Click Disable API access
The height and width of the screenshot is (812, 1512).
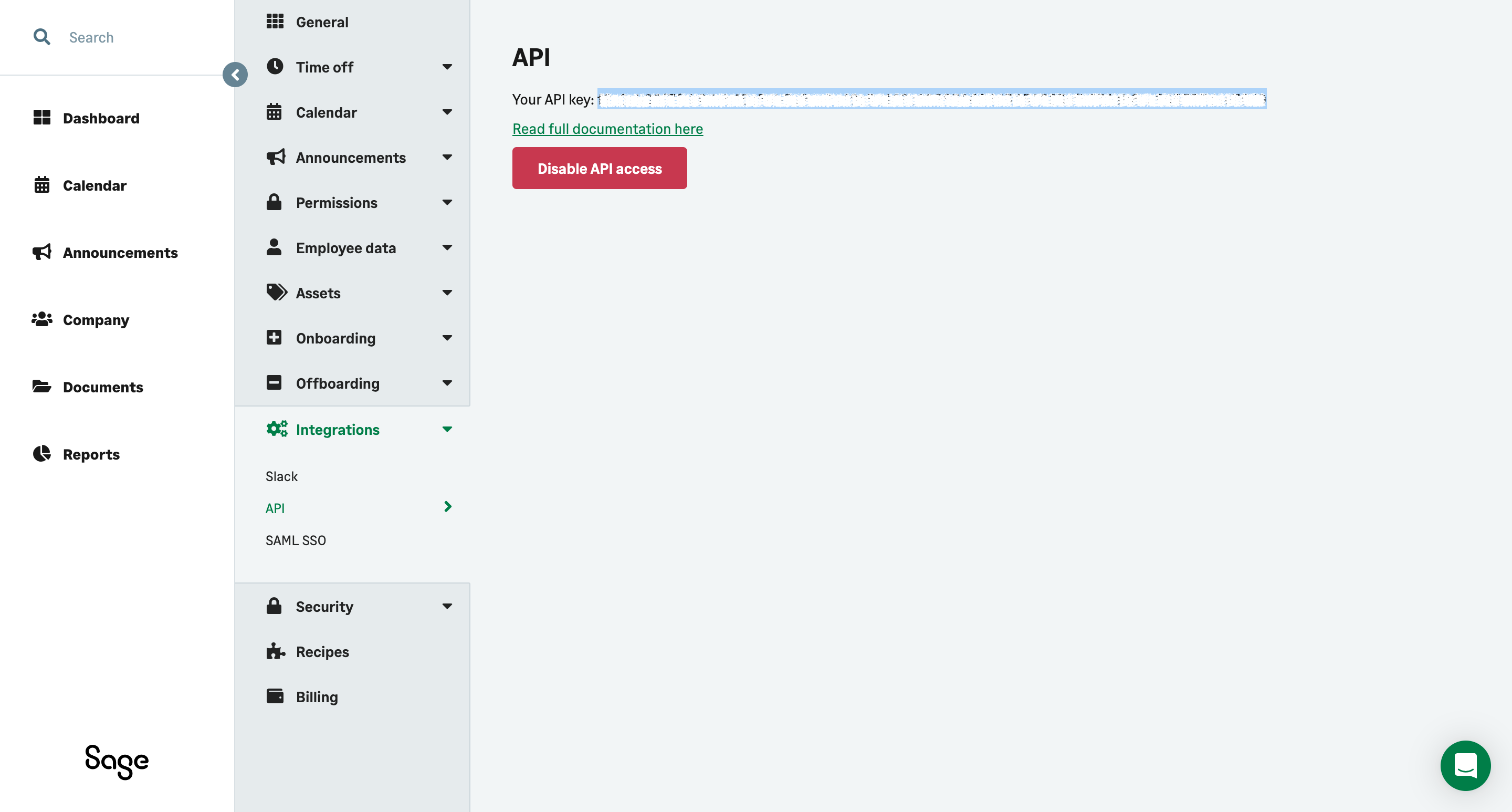(x=599, y=168)
